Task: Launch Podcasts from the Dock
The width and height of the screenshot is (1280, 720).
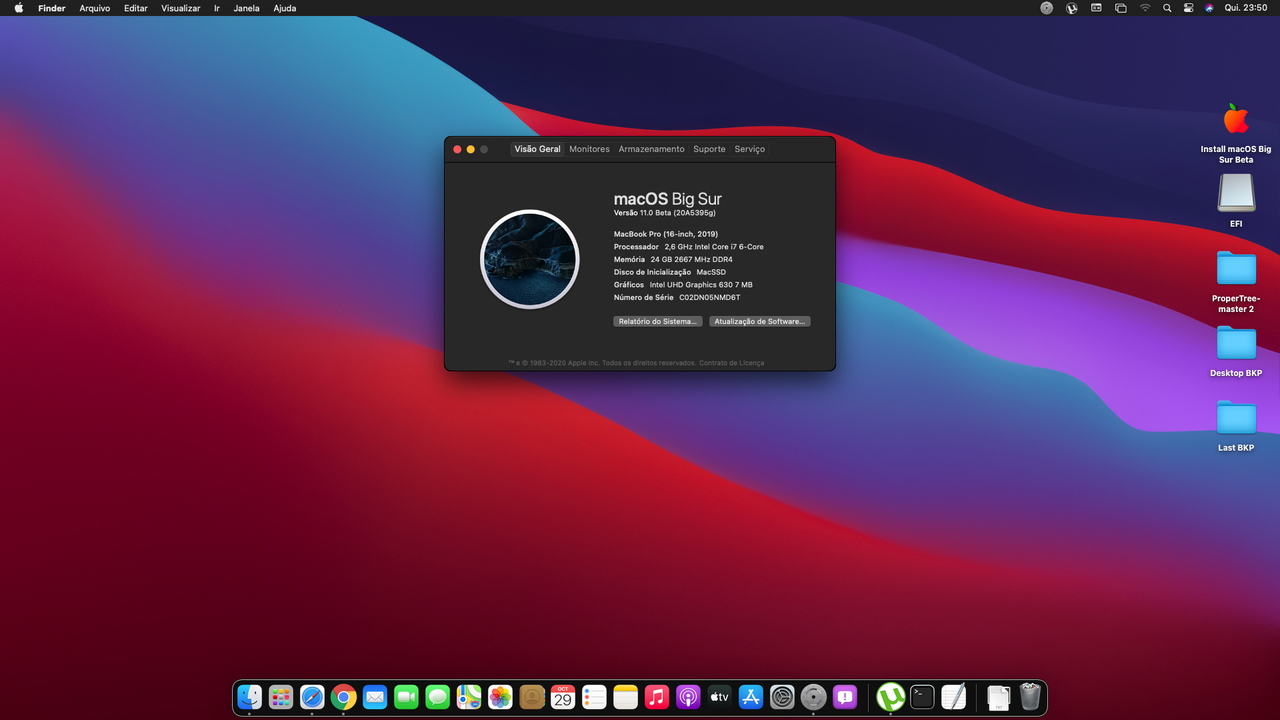Action: [x=688, y=697]
